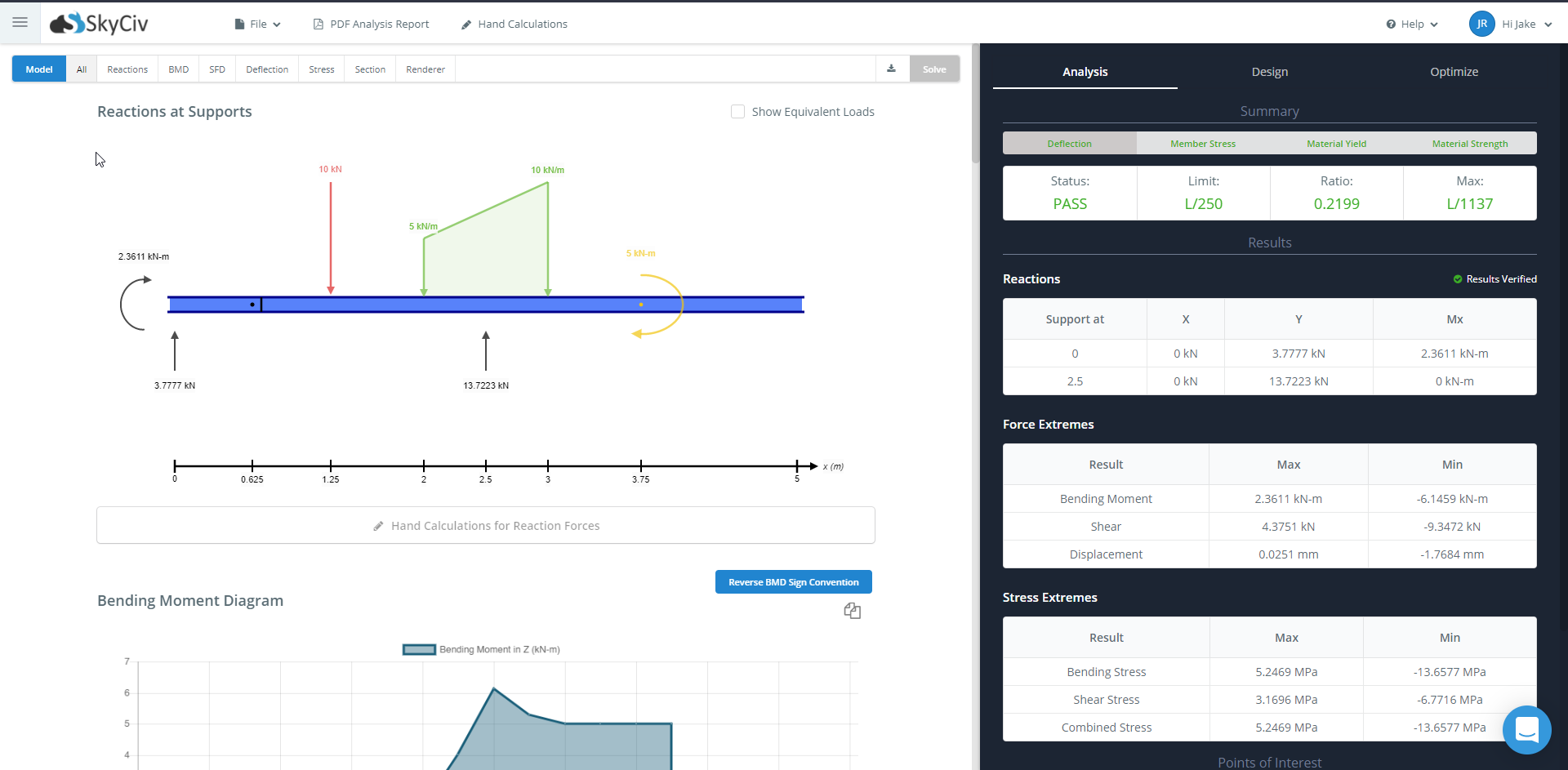Click the PASS status value
This screenshot has width=1568, height=770.
(x=1070, y=204)
